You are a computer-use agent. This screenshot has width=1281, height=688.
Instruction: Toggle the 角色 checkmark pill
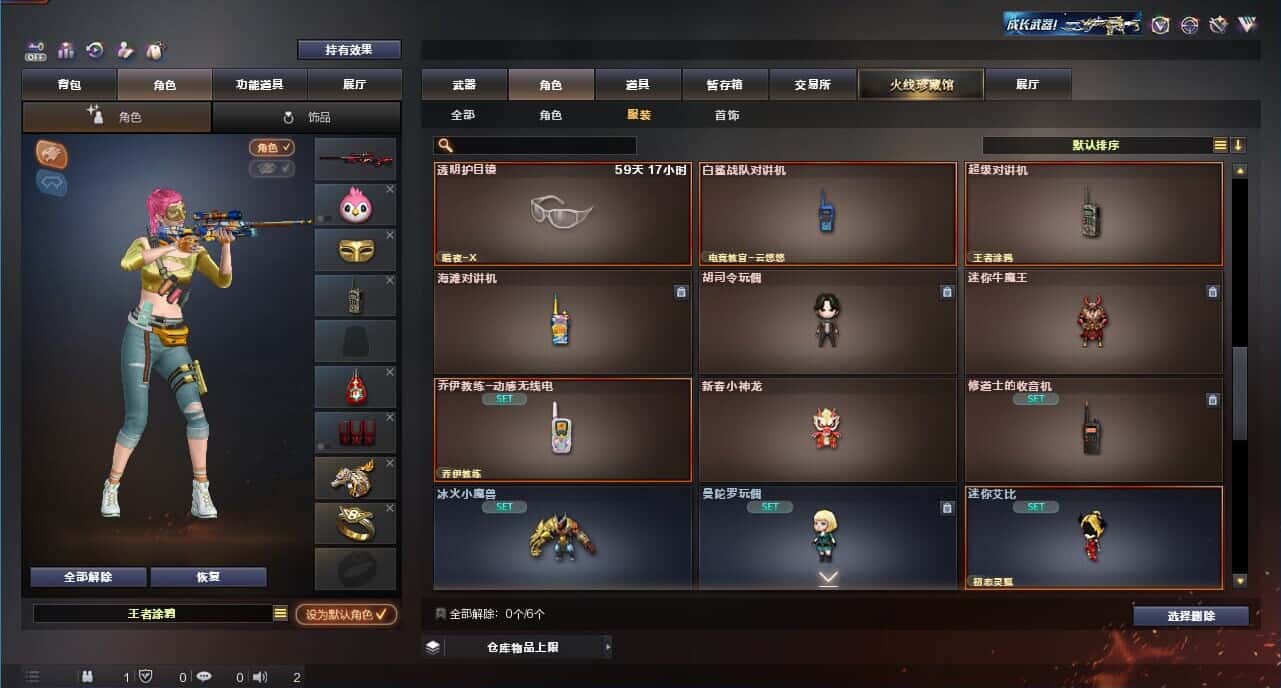[x=272, y=148]
